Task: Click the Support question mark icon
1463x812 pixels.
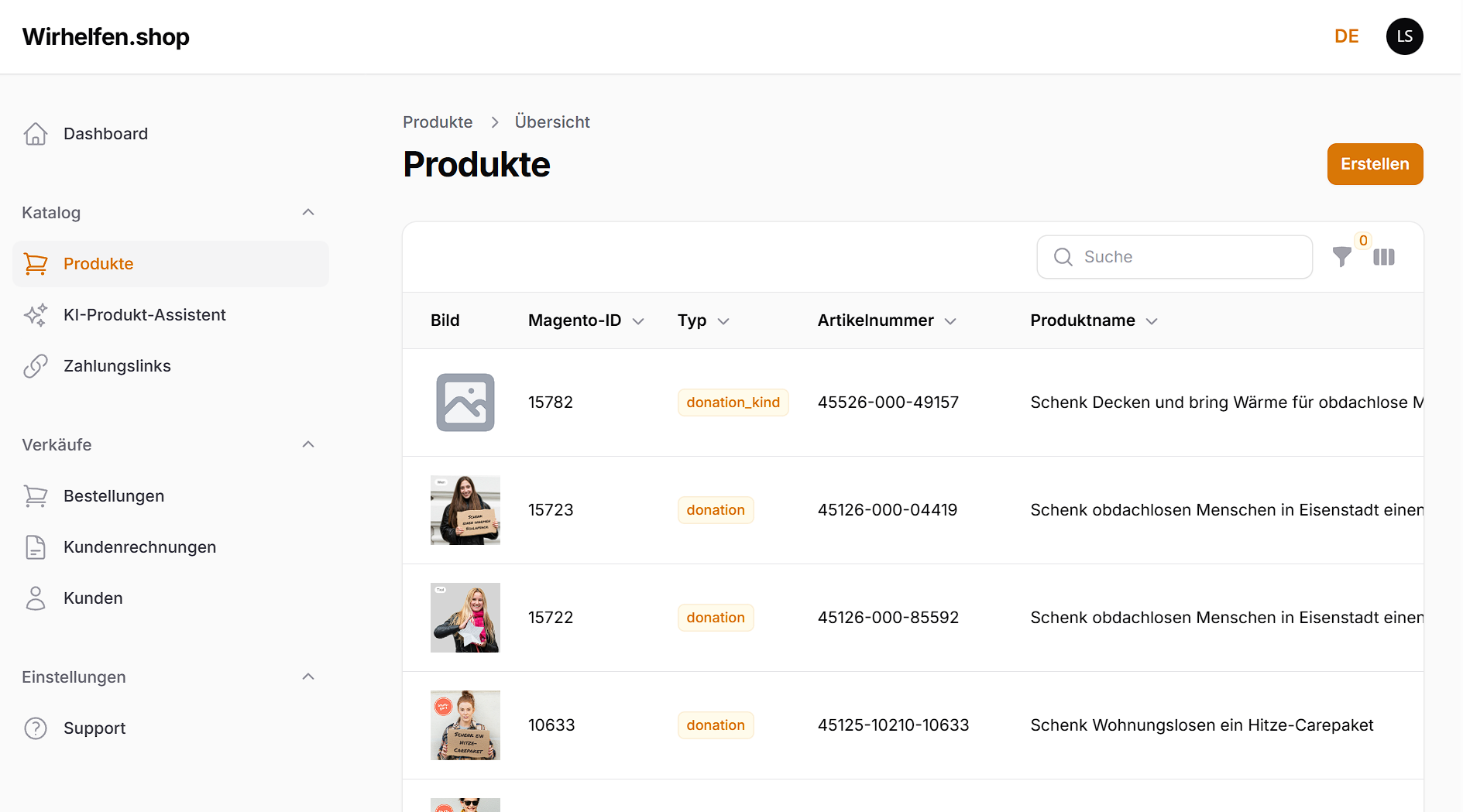Action: tap(36, 728)
